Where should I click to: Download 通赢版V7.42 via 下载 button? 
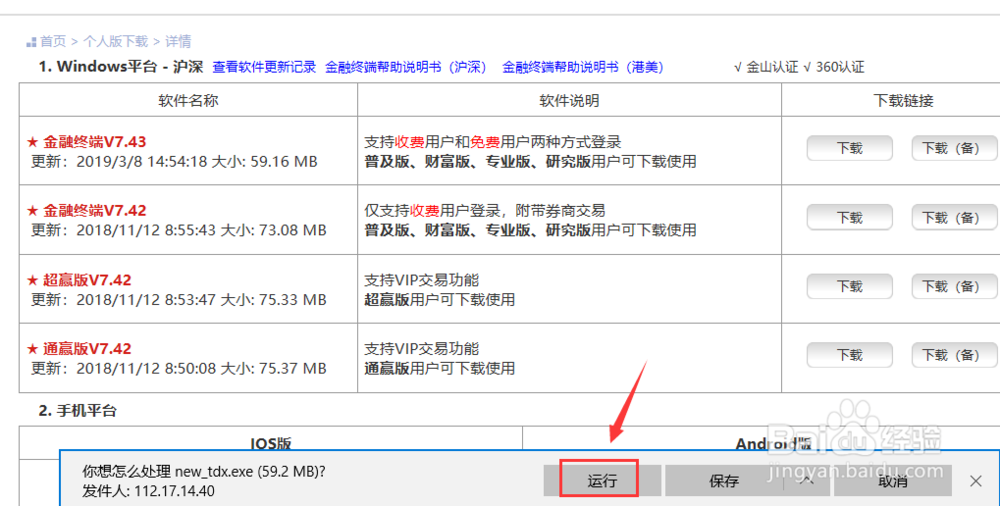(x=849, y=355)
